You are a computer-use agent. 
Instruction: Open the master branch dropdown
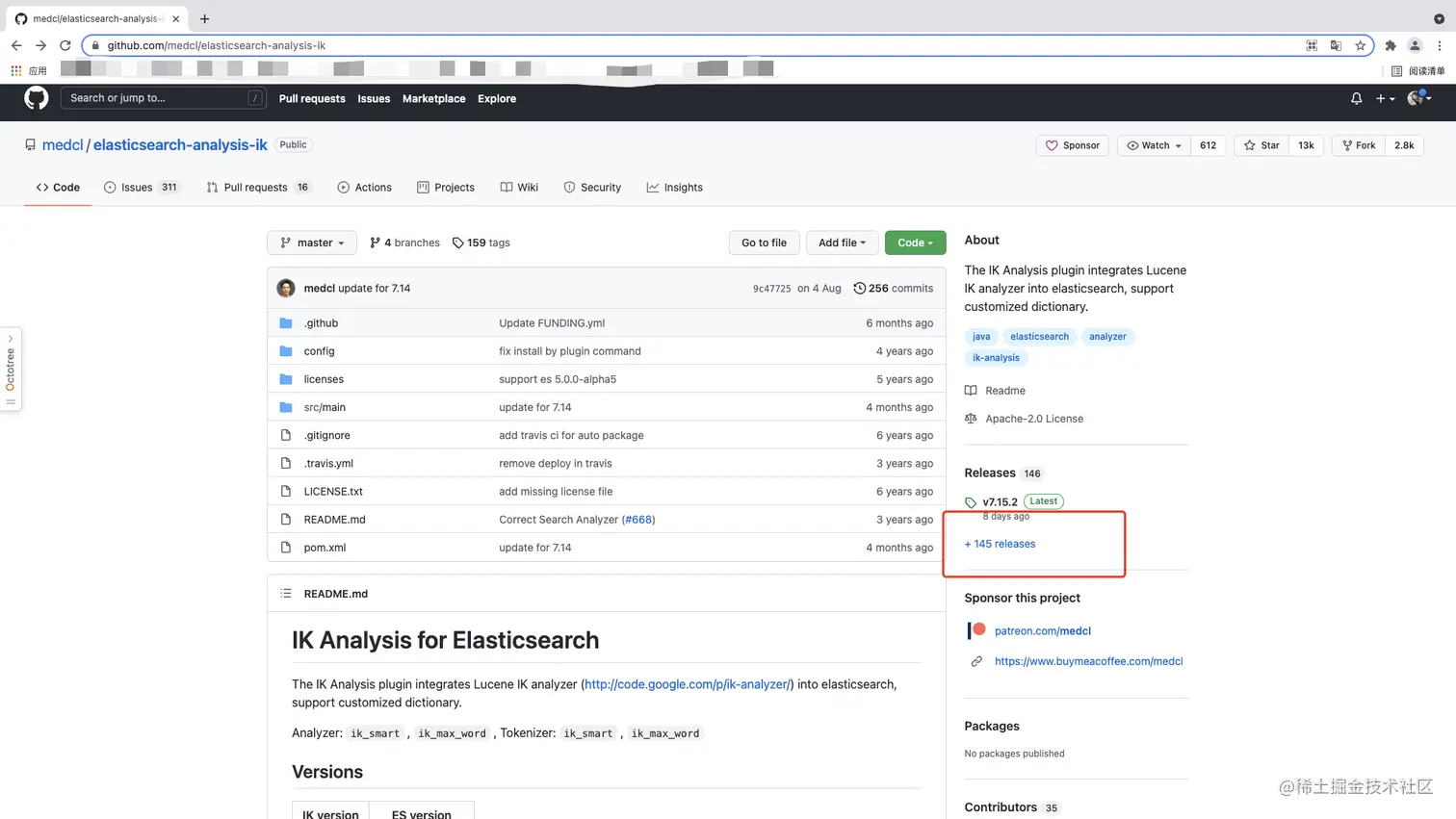point(312,243)
